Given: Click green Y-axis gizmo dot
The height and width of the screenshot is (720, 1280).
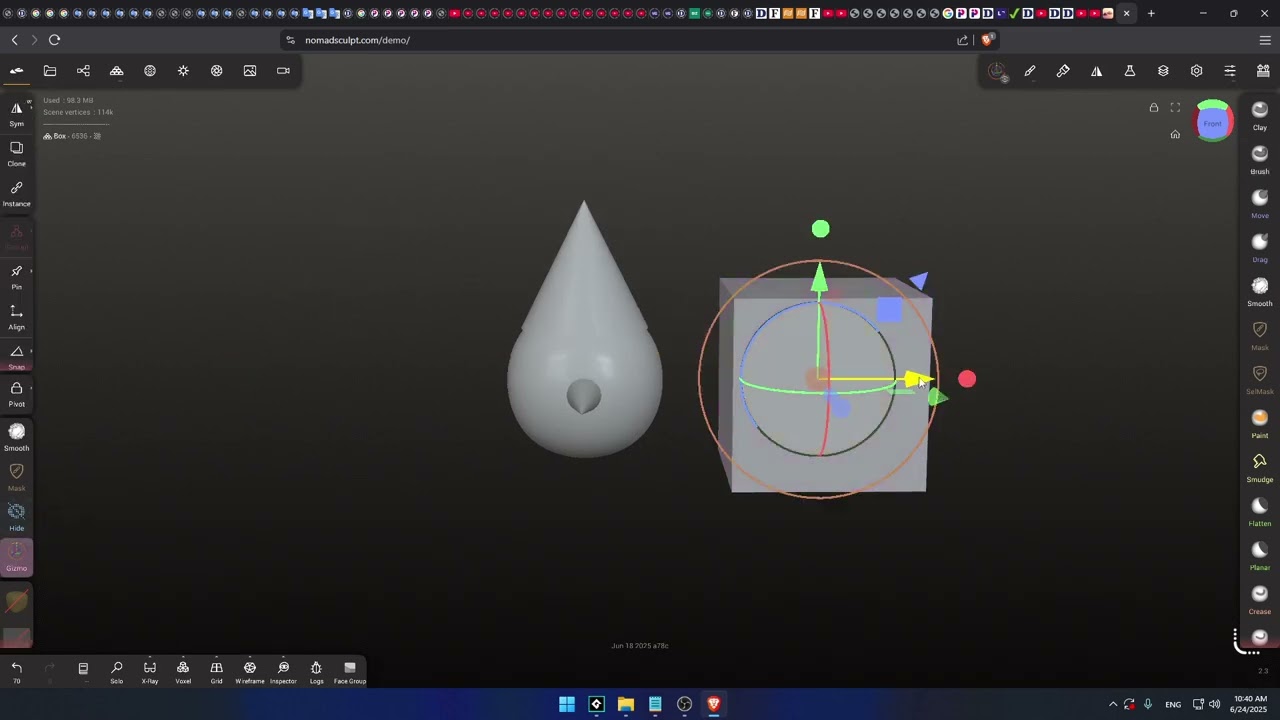Looking at the screenshot, I should coord(821,229).
